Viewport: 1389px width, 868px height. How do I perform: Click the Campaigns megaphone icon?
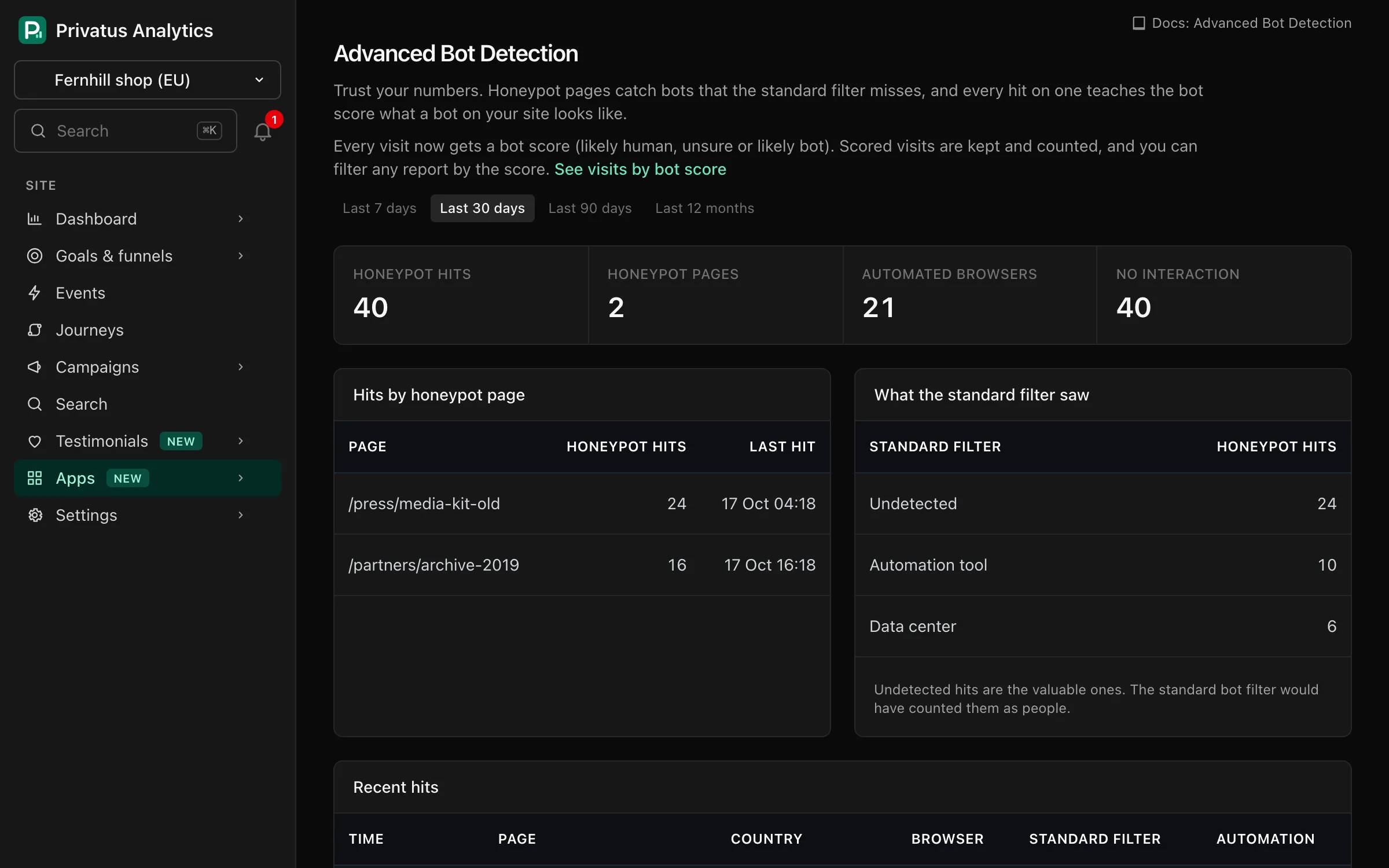pos(35,367)
